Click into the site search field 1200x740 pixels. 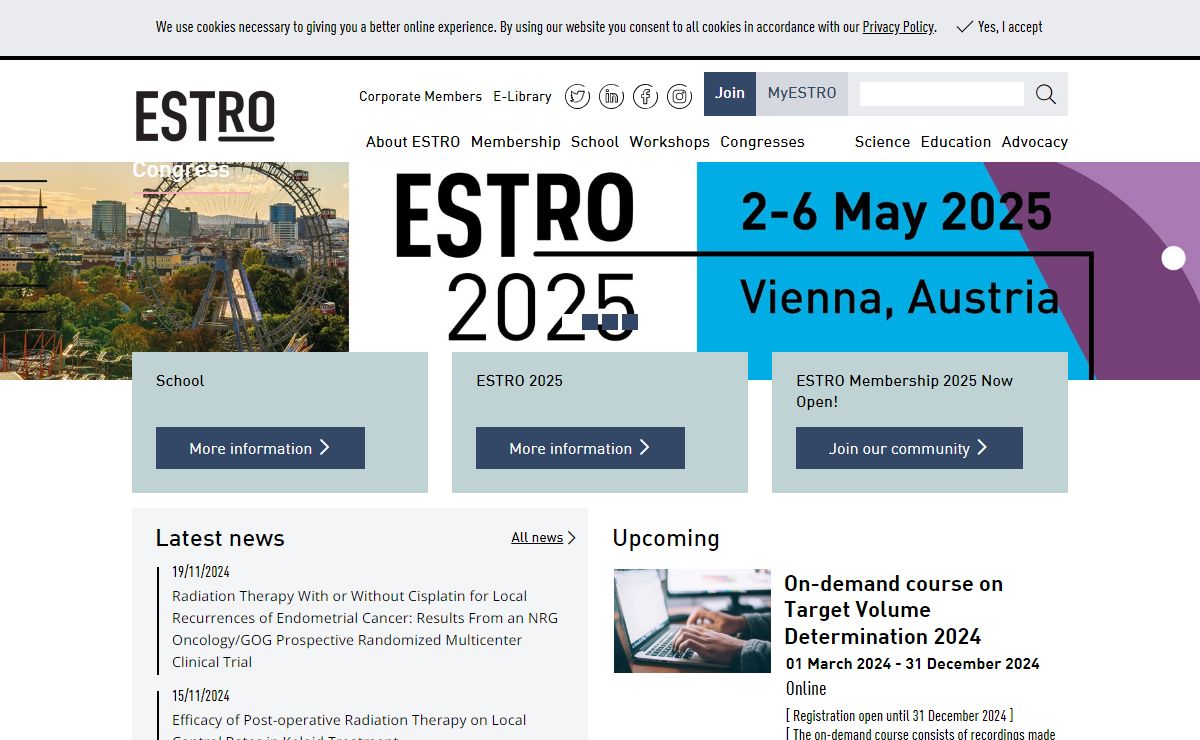click(942, 94)
